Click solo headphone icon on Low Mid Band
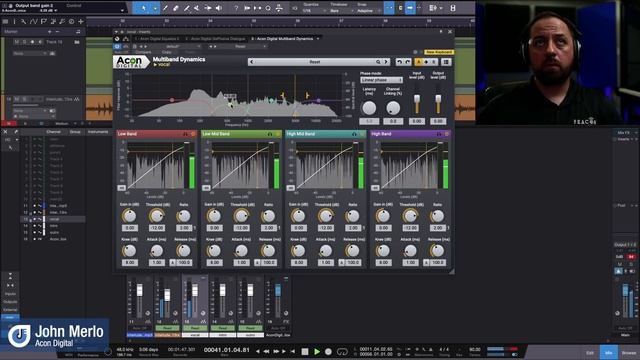The width and height of the screenshot is (640, 360). [270, 134]
